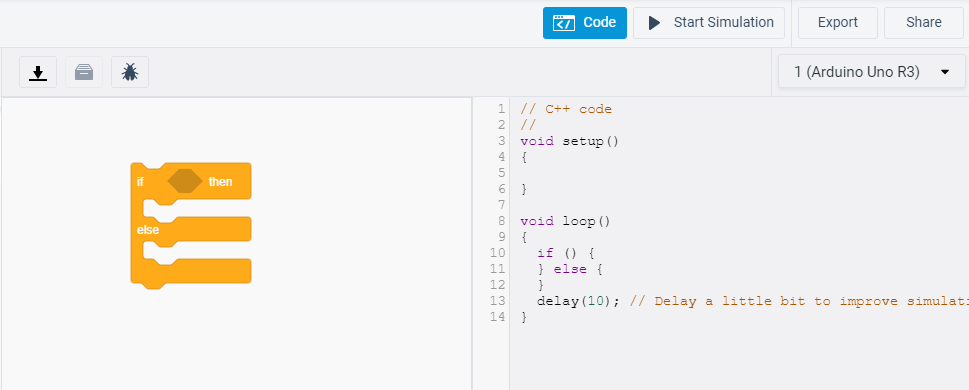Open the Export option
This screenshot has width=969, height=390.
(x=837, y=23)
